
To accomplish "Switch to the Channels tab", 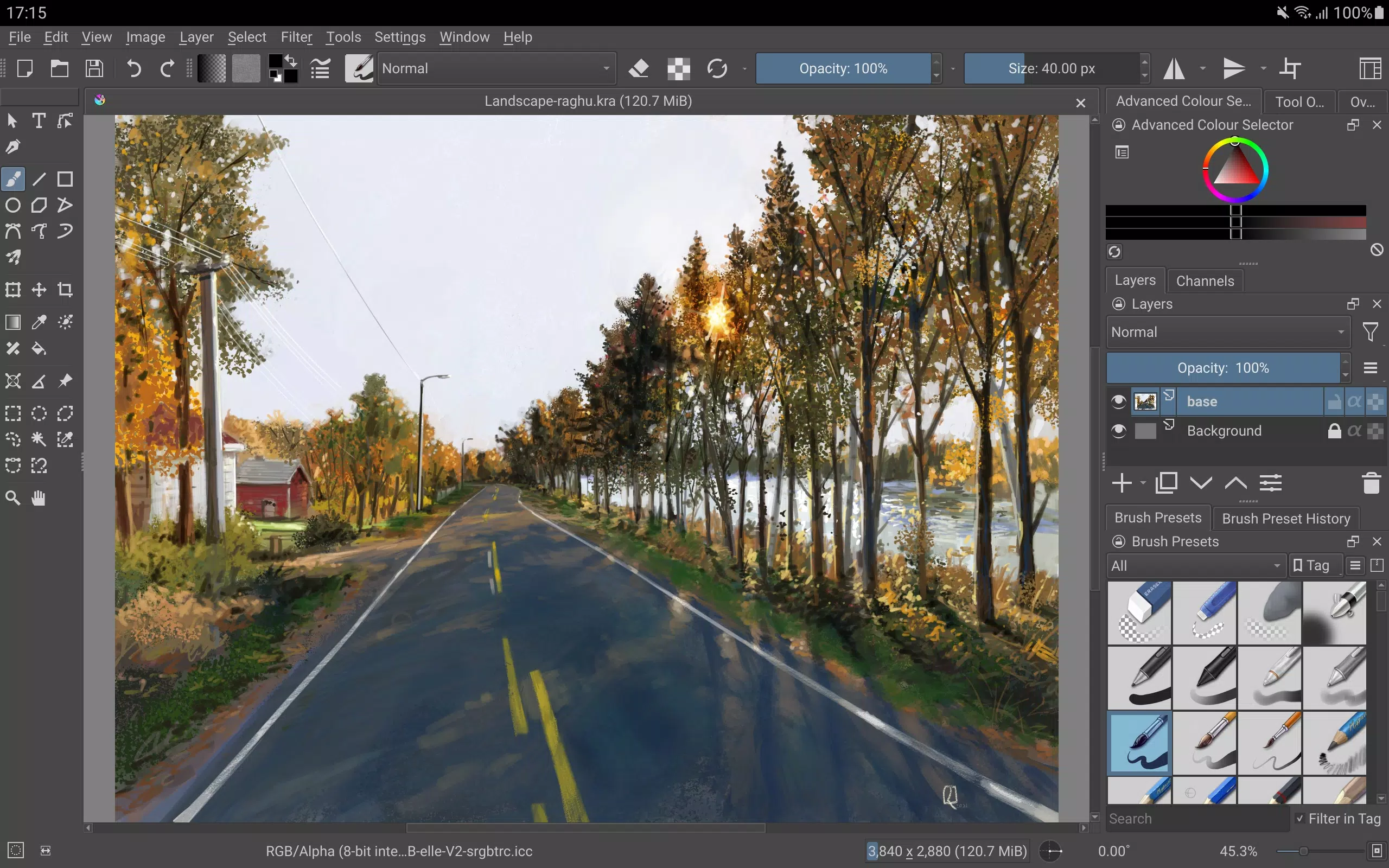I will point(1205,280).
